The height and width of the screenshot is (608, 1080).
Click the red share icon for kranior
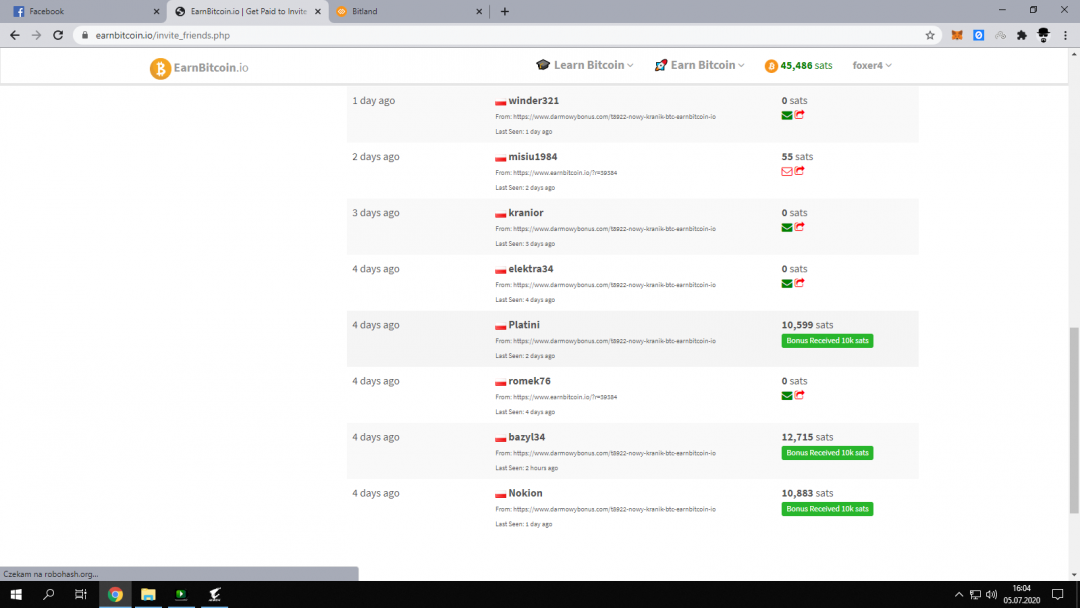pyautogui.click(x=800, y=227)
